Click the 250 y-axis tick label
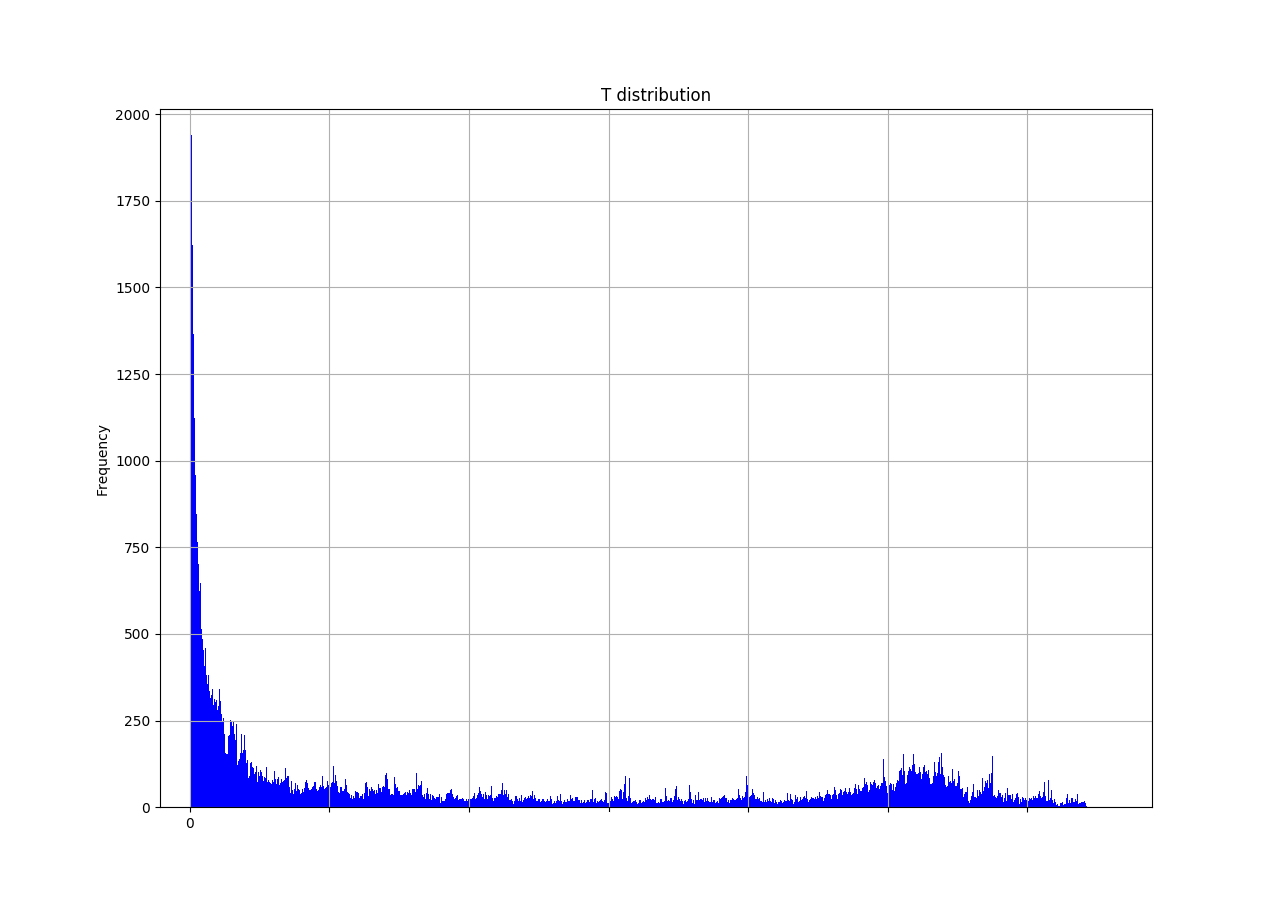 pyautogui.click(x=136, y=721)
